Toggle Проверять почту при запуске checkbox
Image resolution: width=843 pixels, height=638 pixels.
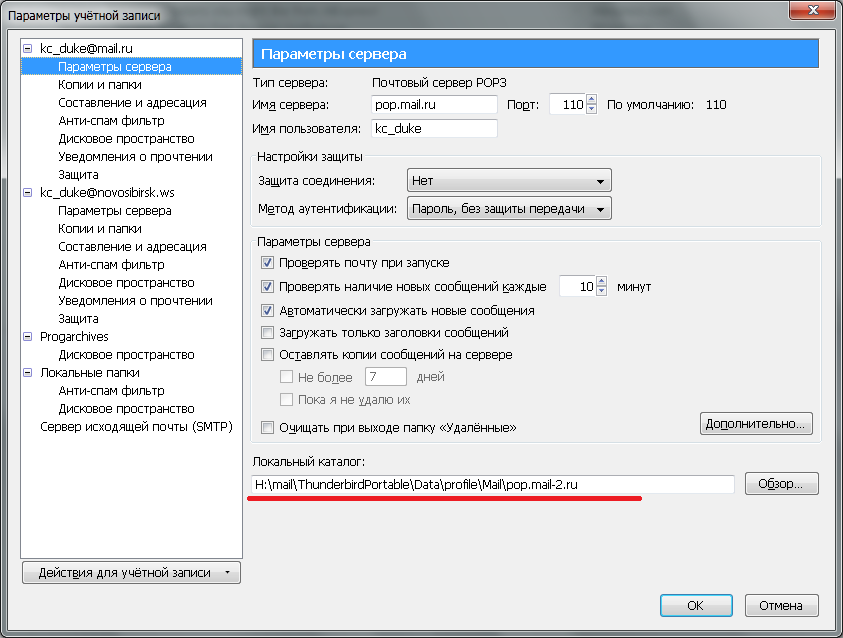click(x=267, y=263)
